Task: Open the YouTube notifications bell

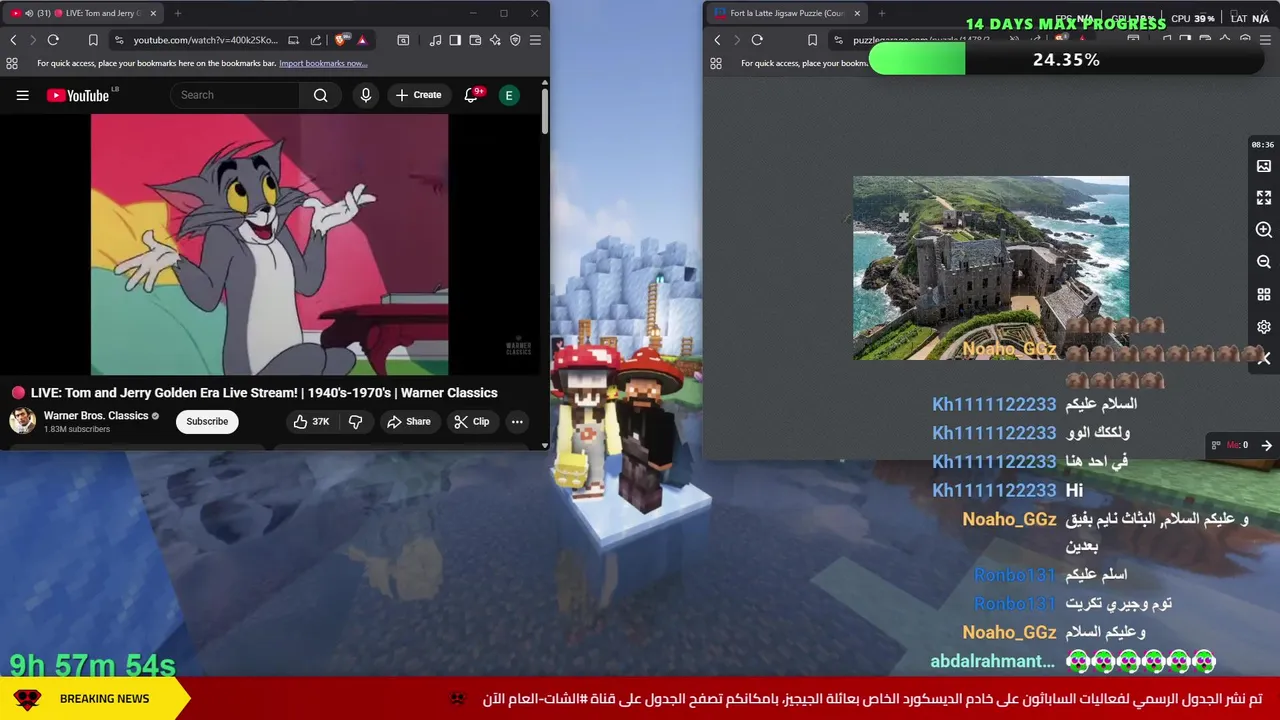Action: (471, 95)
